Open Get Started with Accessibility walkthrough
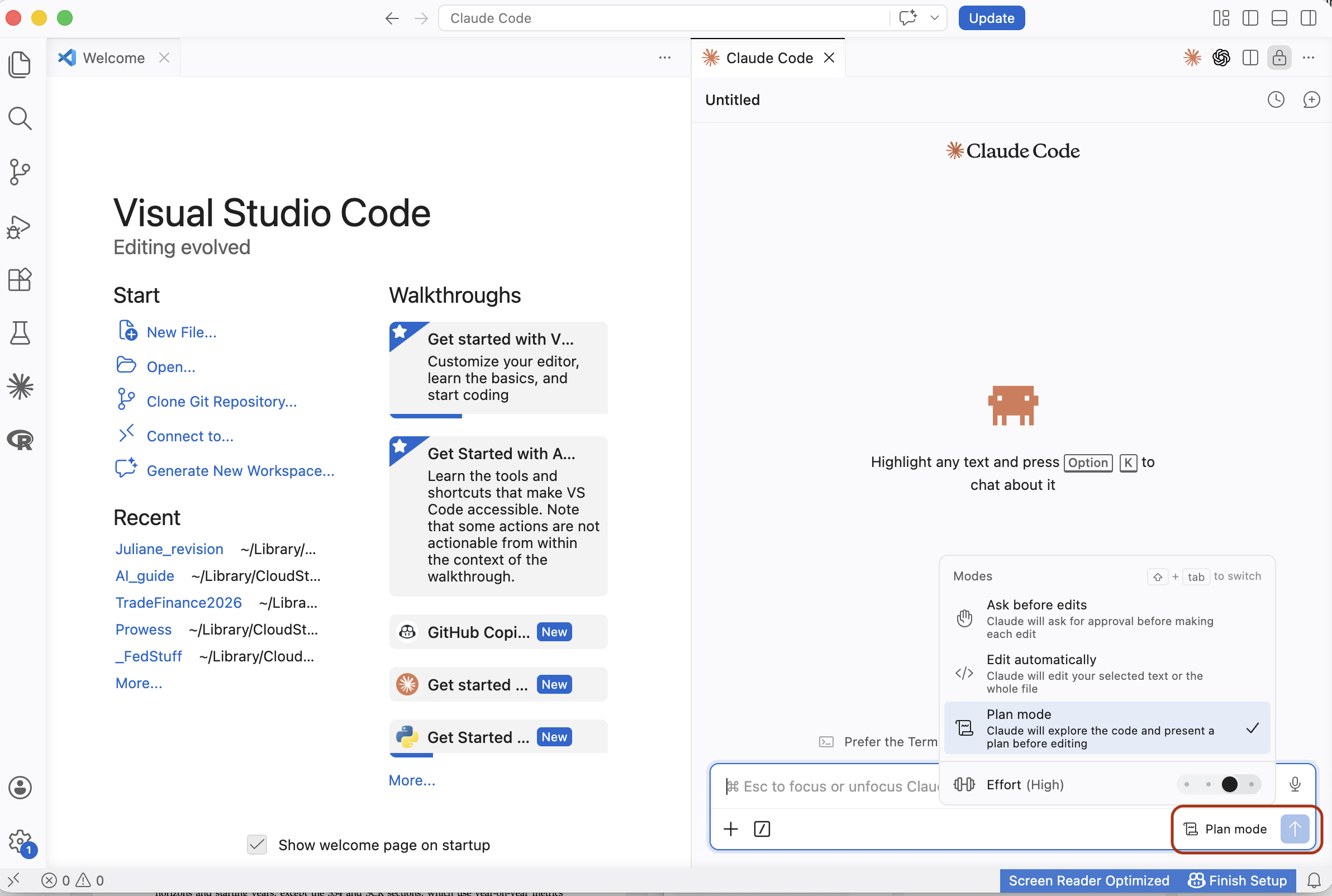Image resolution: width=1332 pixels, height=896 pixels. pyautogui.click(x=498, y=517)
